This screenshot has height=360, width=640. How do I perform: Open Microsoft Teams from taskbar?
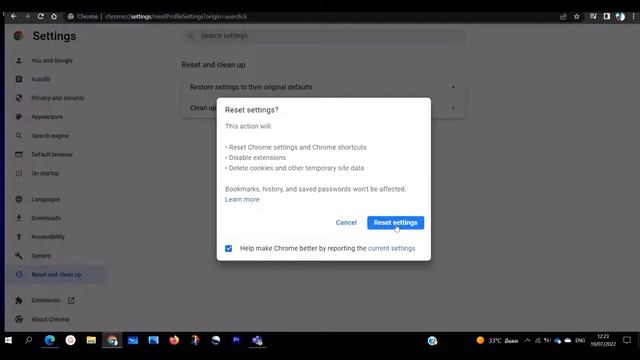click(257, 340)
